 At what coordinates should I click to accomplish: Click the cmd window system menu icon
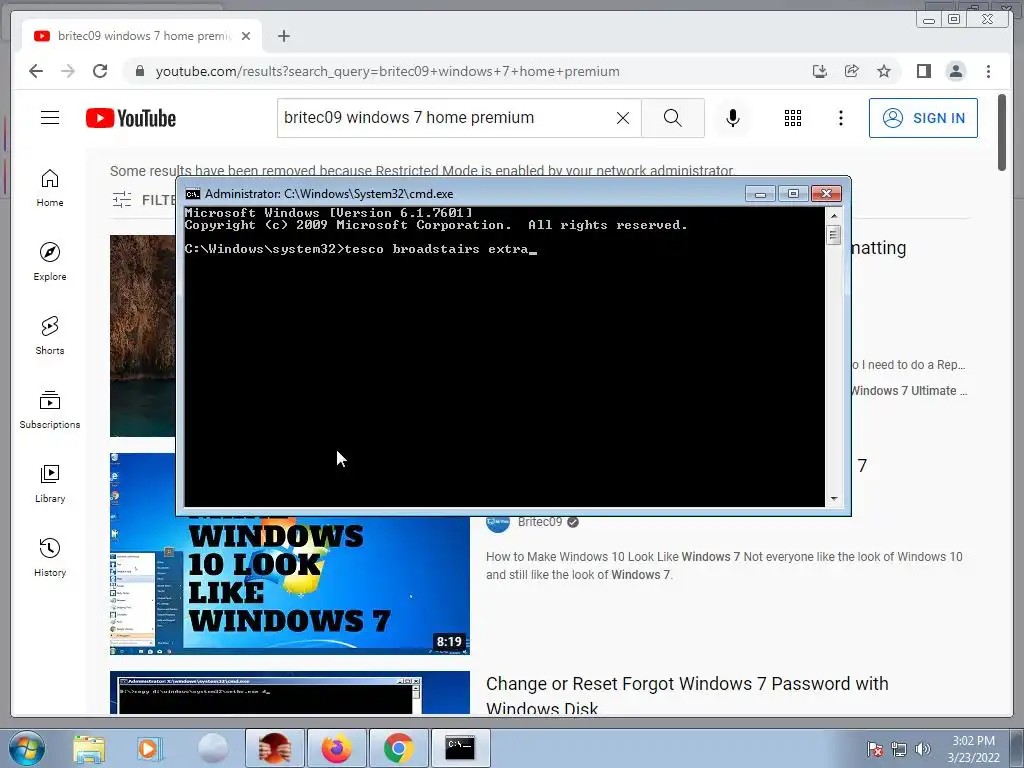[193, 194]
